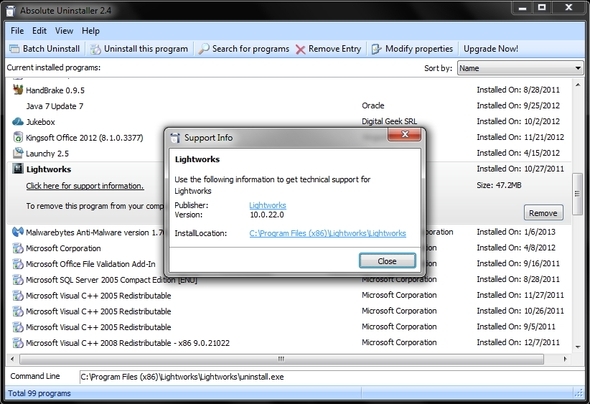Select the Java 7 Update 7 row

point(289,106)
